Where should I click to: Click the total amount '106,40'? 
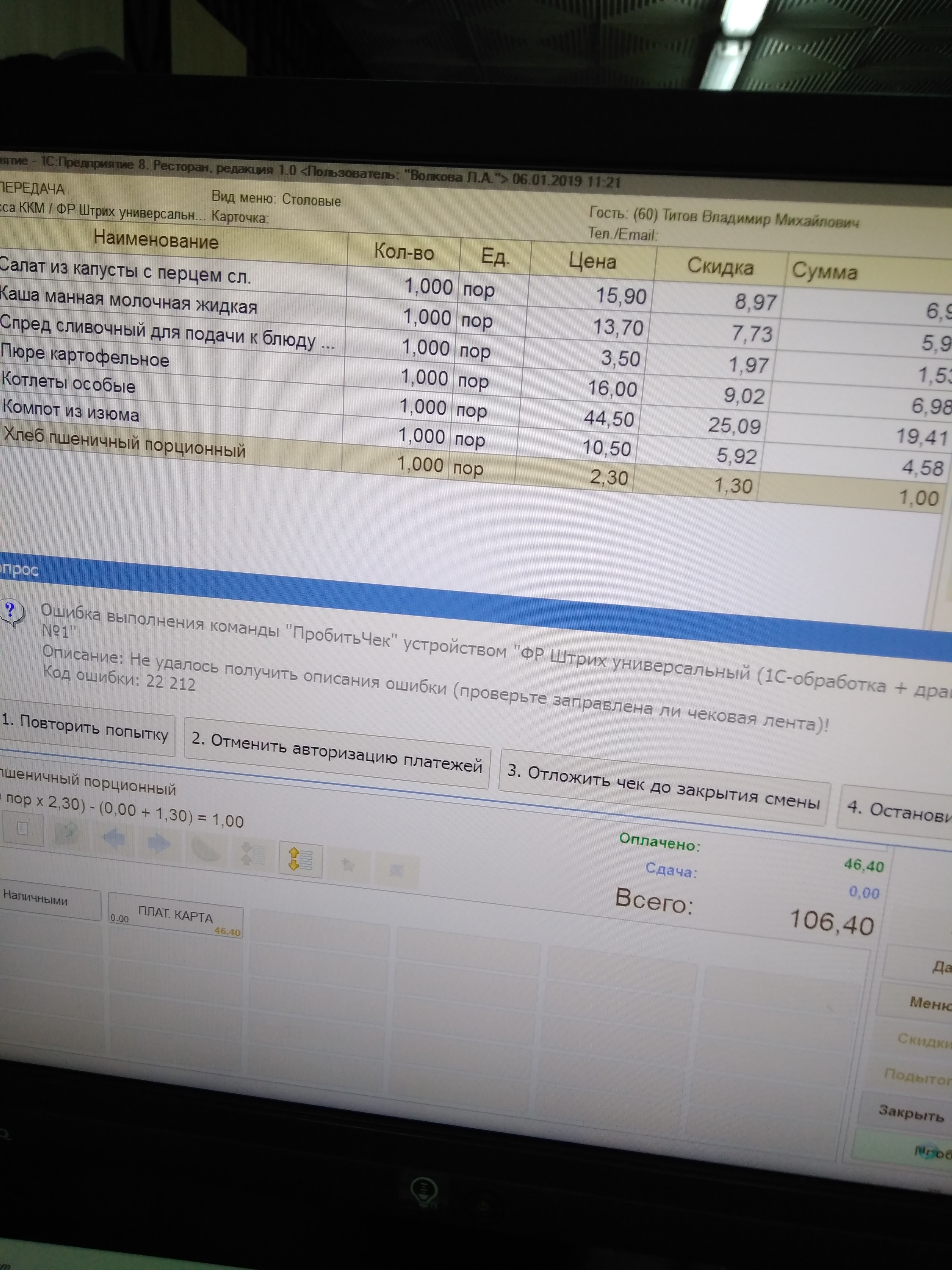tap(832, 921)
